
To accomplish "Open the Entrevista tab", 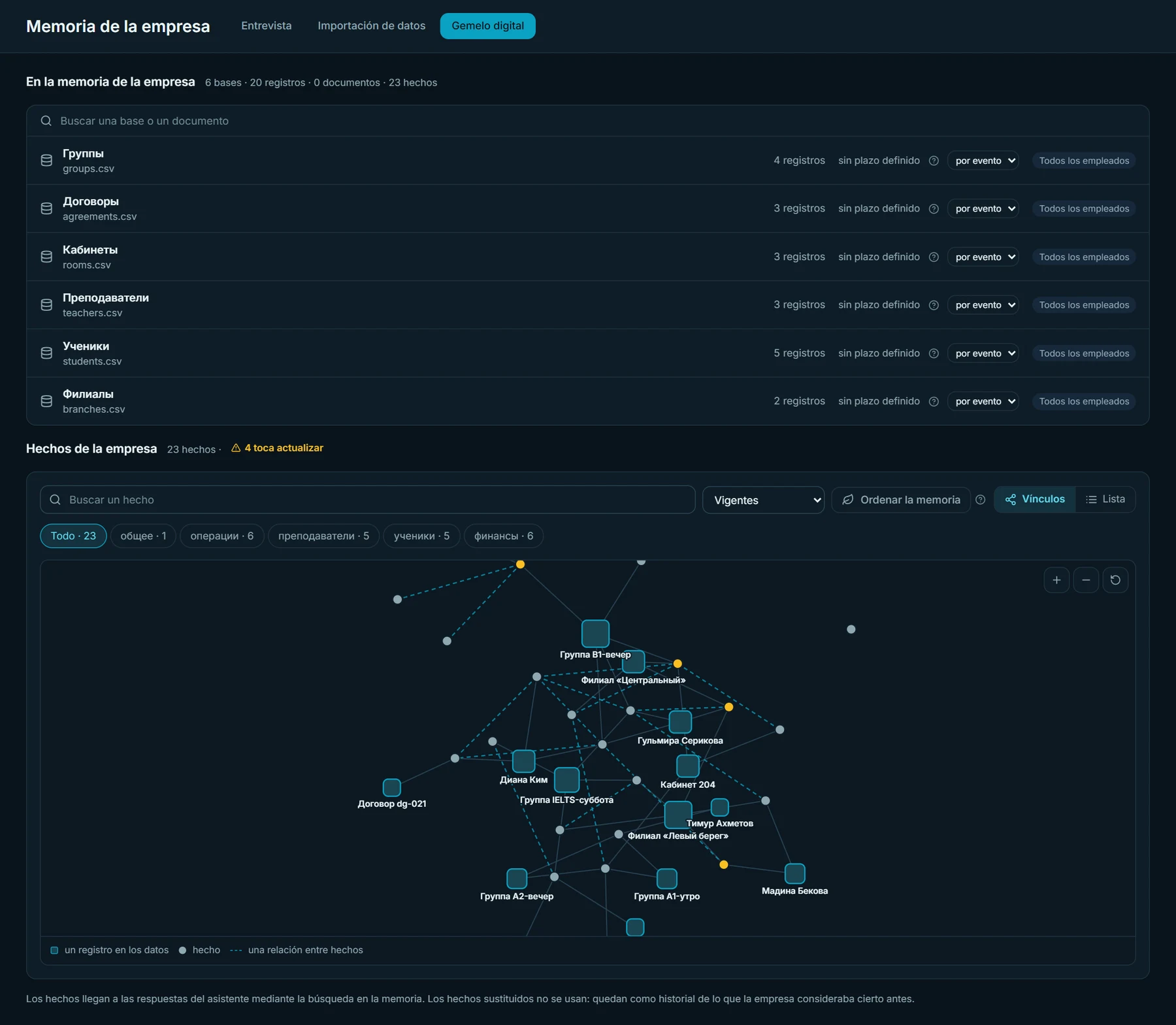I will pos(267,25).
